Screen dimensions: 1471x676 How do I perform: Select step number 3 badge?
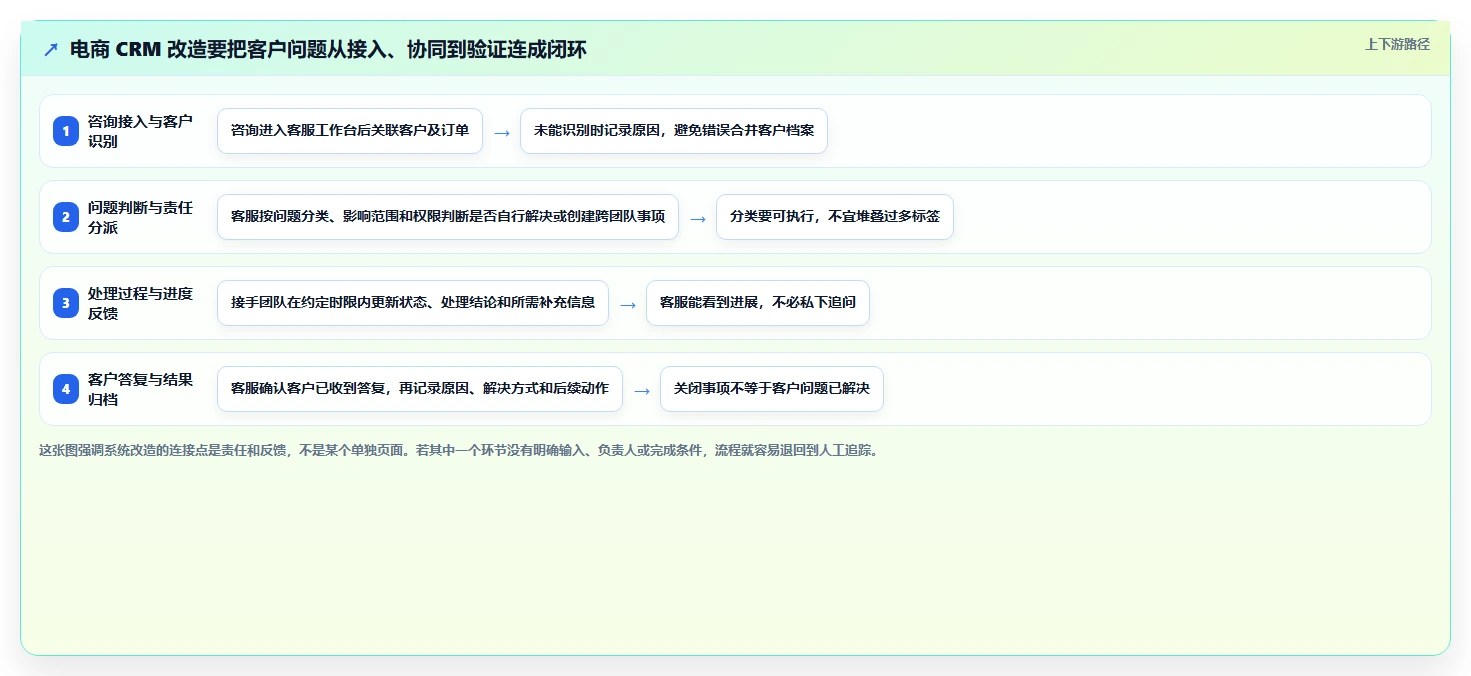(66, 303)
